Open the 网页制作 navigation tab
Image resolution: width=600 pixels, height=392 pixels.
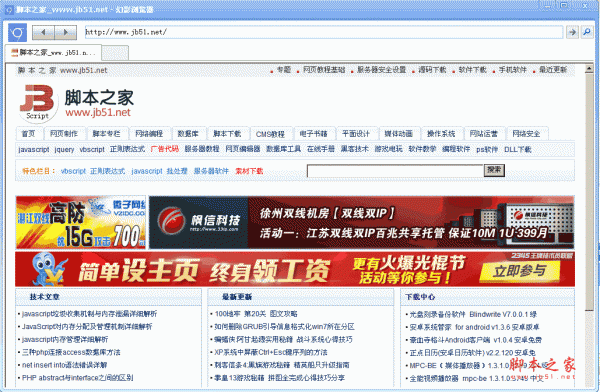(64, 134)
